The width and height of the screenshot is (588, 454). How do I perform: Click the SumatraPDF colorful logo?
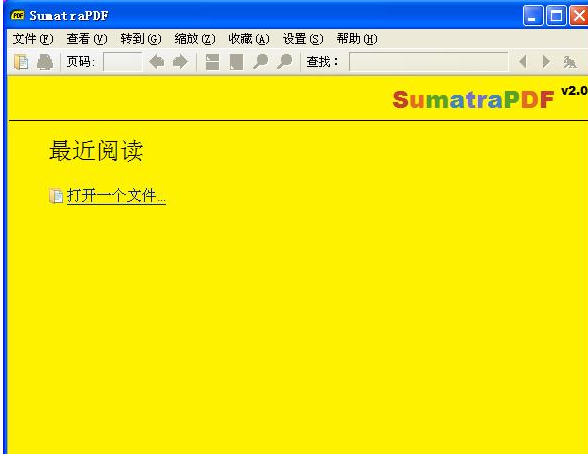(x=473, y=100)
